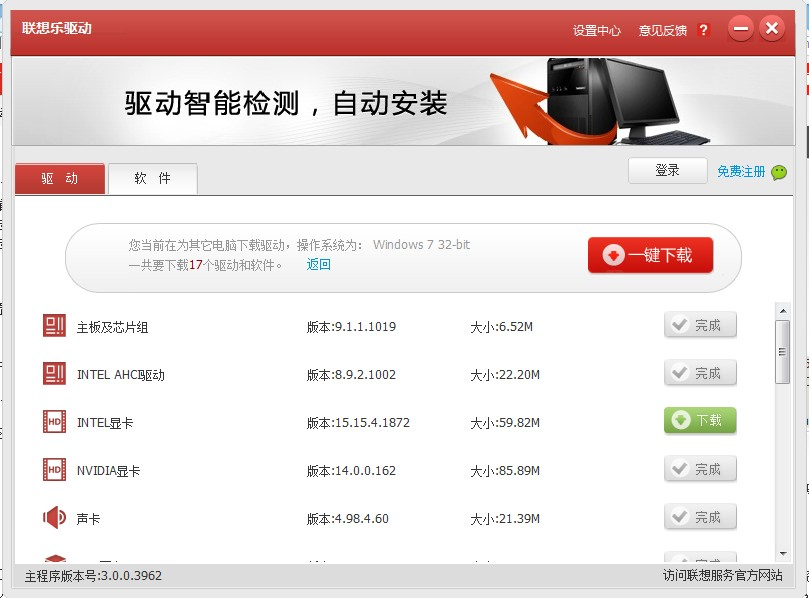
Task: Download the INTEL显卡 driver
Action: (x=699, y=421)
